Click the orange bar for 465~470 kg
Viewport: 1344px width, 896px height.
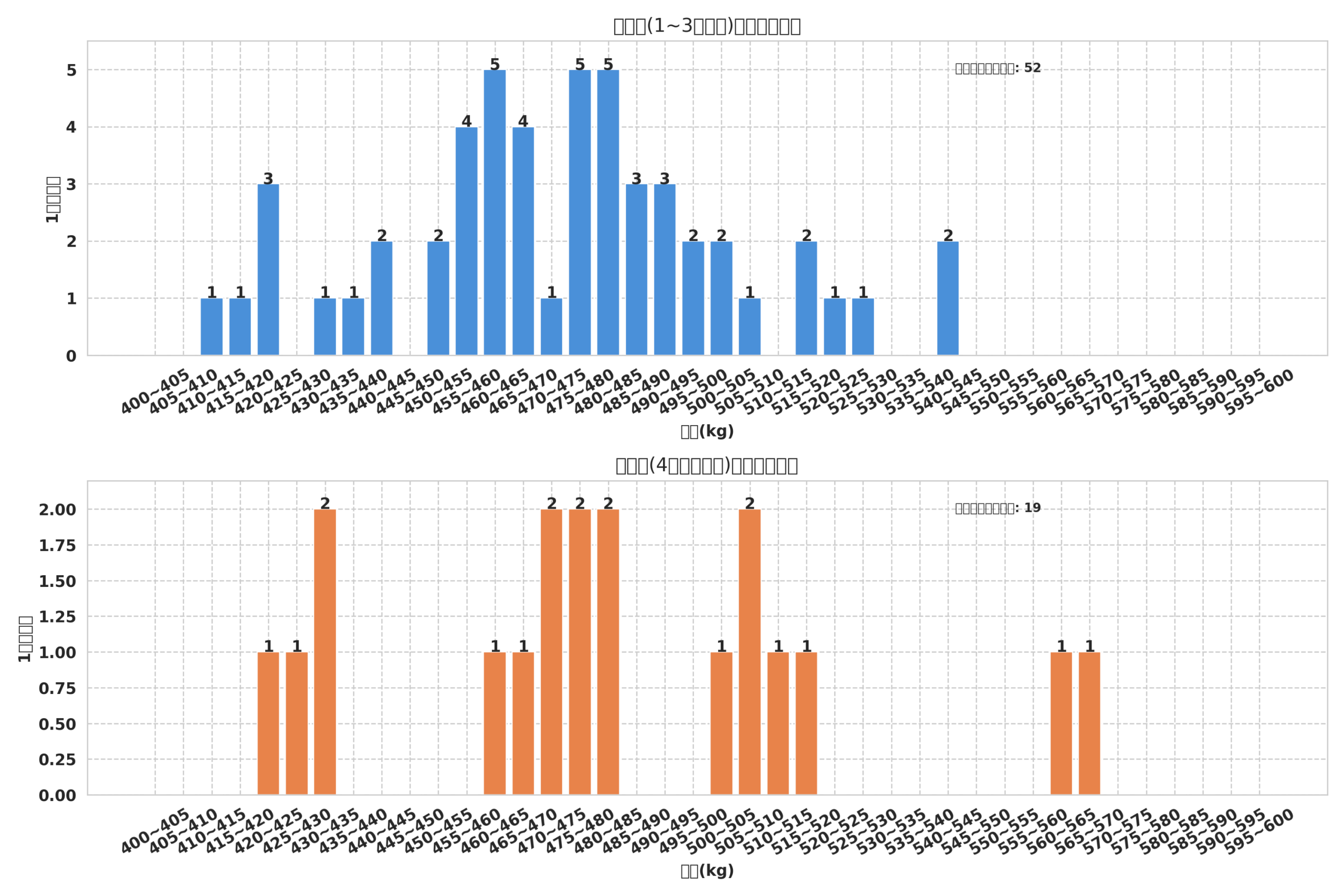pyautogui.click(x=523, y=723)
